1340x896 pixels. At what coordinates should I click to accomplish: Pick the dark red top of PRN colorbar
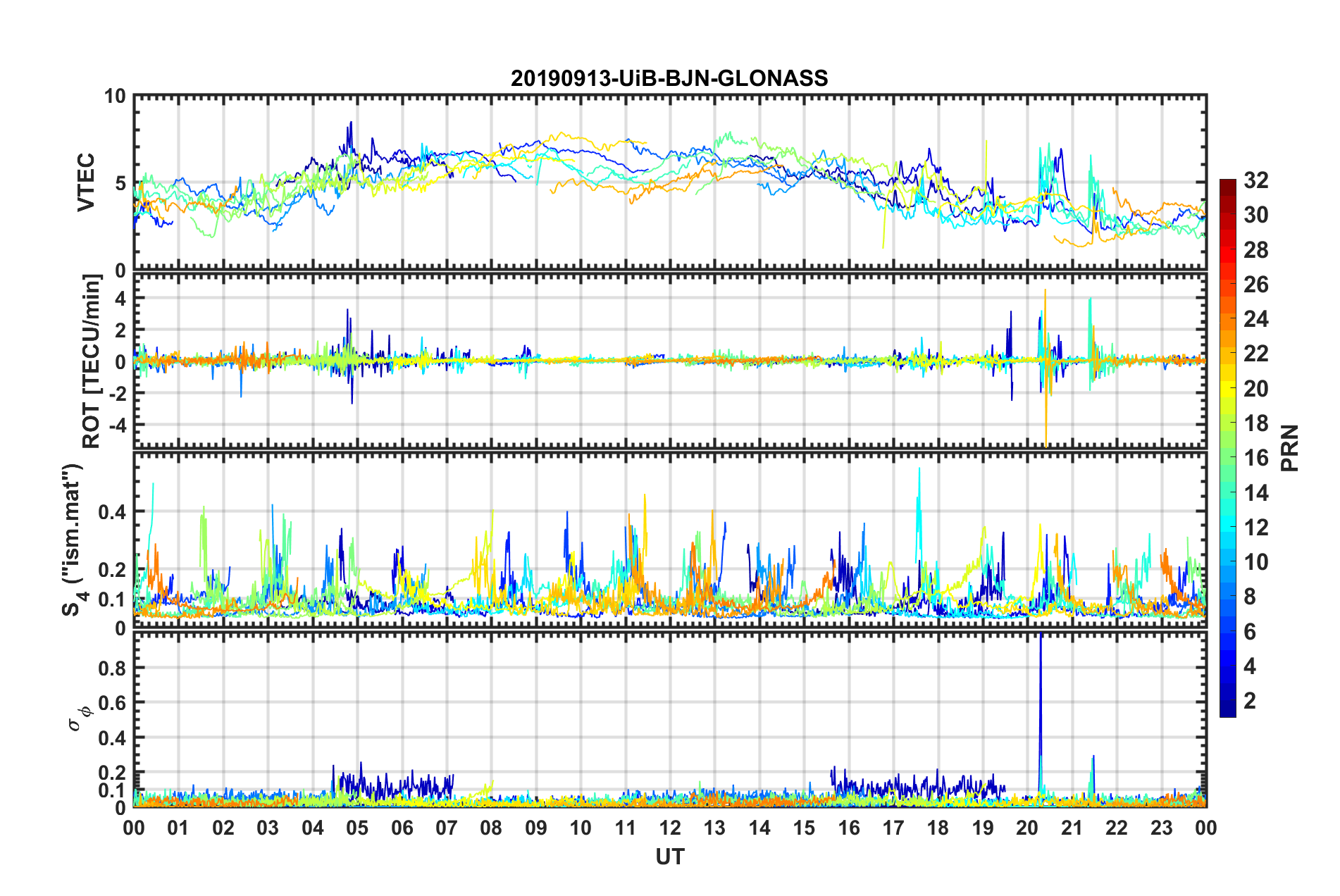coord(1227,185)
